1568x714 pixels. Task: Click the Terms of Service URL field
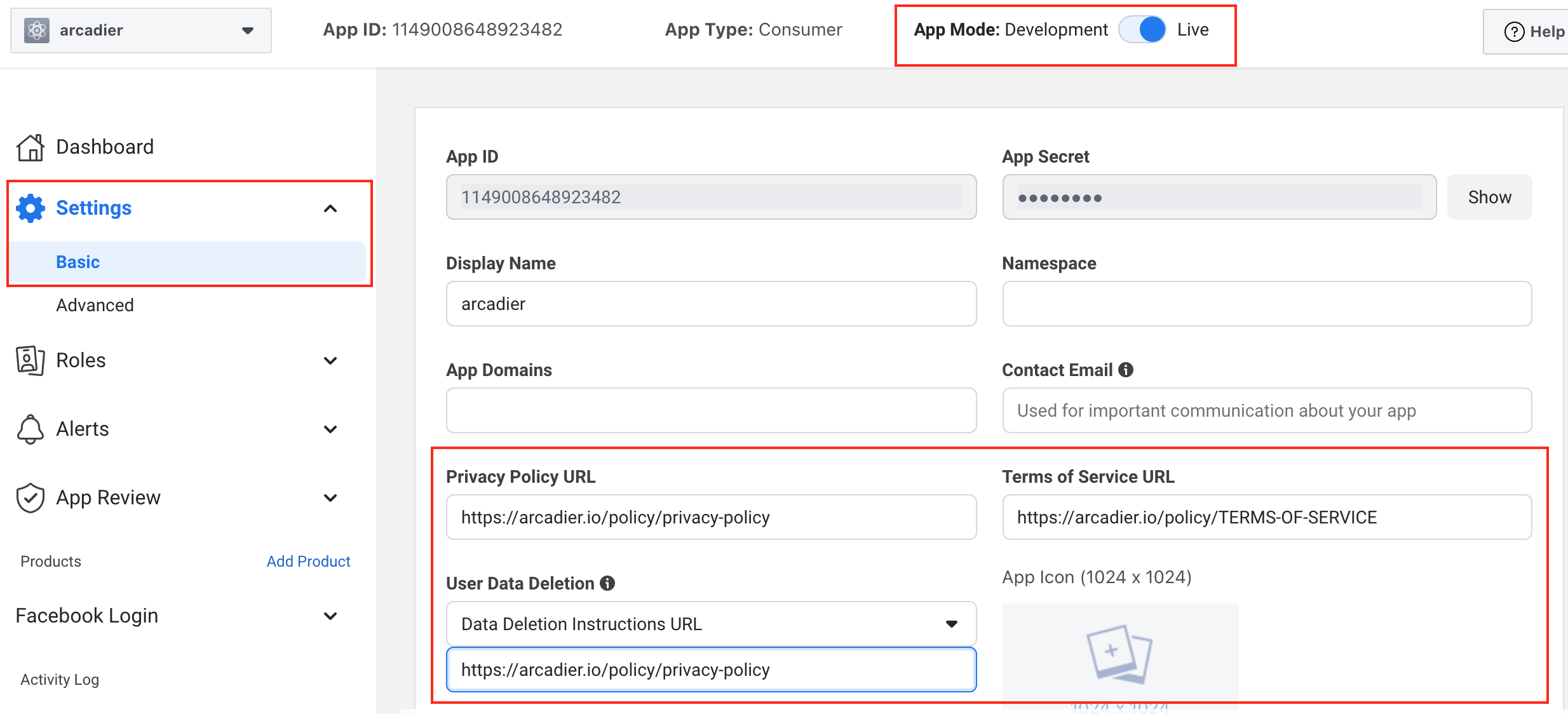(1267, 517)
